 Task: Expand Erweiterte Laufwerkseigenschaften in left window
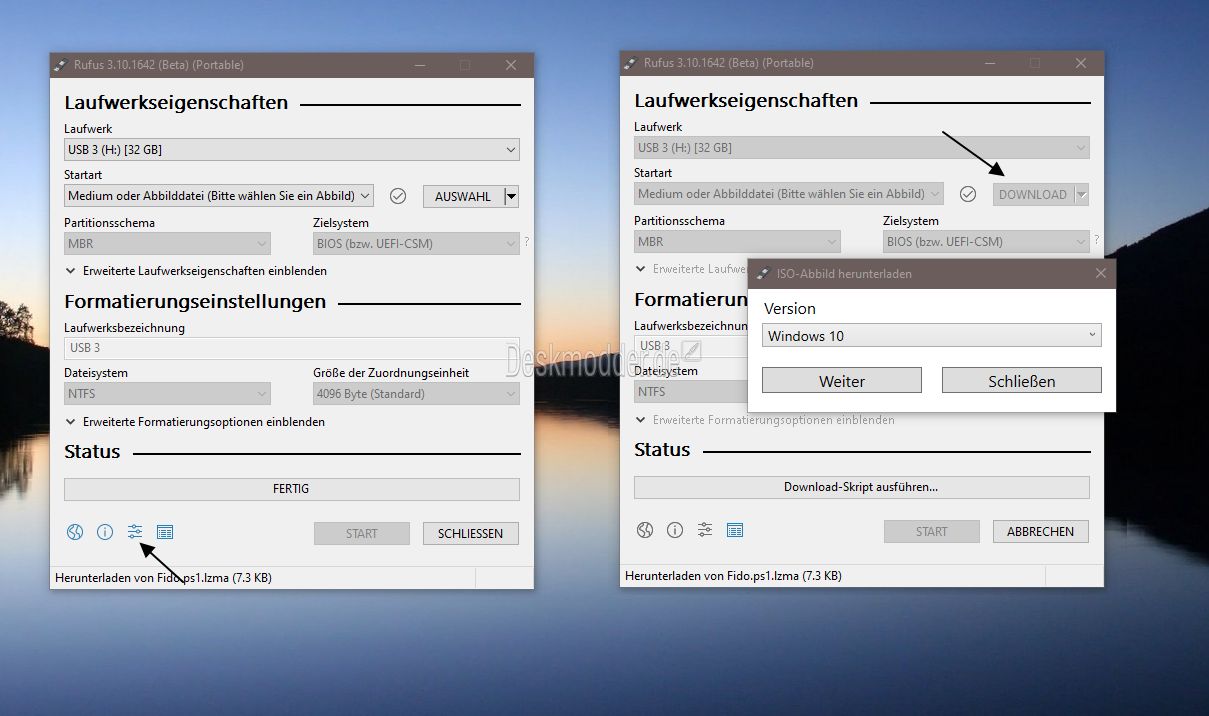pos(196,271)
